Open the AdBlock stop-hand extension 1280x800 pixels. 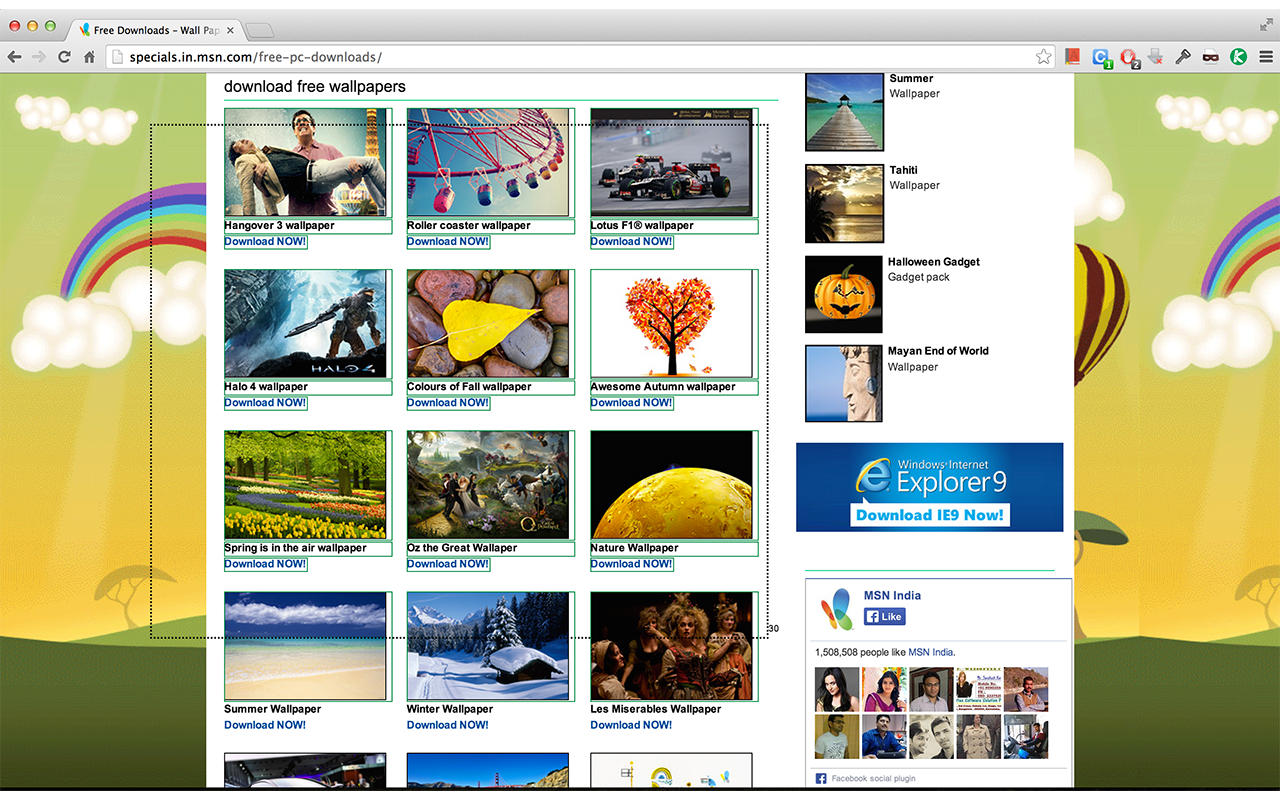(x=1129, y=58)
